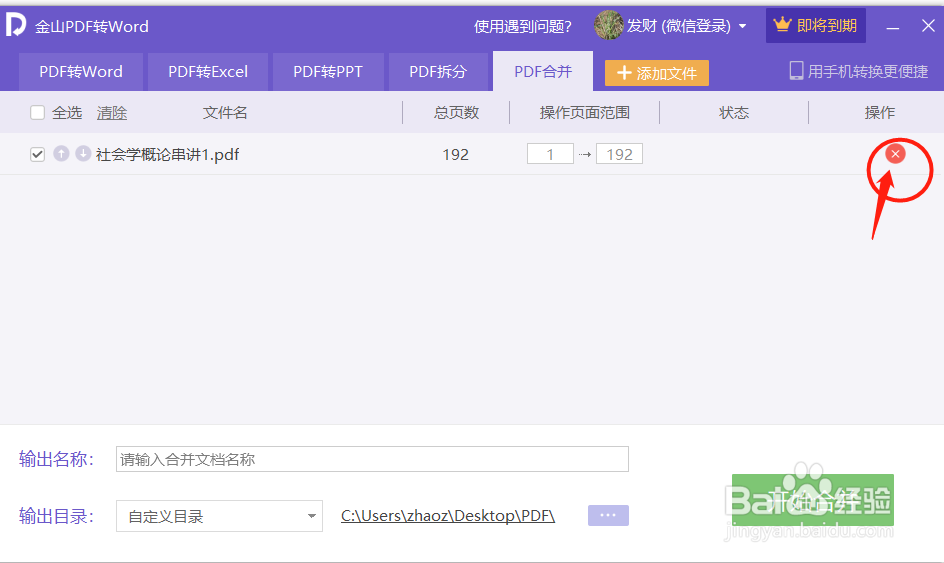Viewport: 944px width, 563px height.
Task: Click the 金山PDF转Word logo icon
Action: (16, 25)
